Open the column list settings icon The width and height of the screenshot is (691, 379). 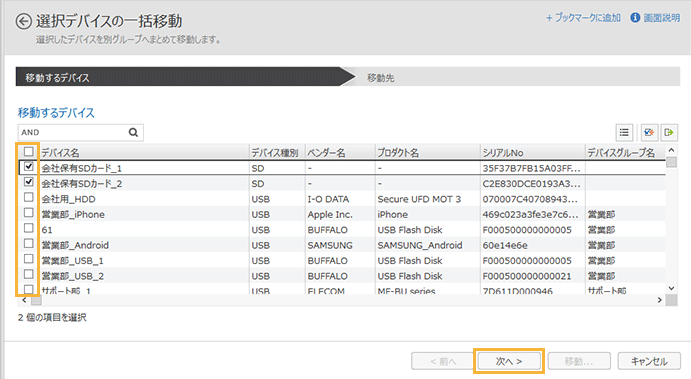(x=624, y=132)
